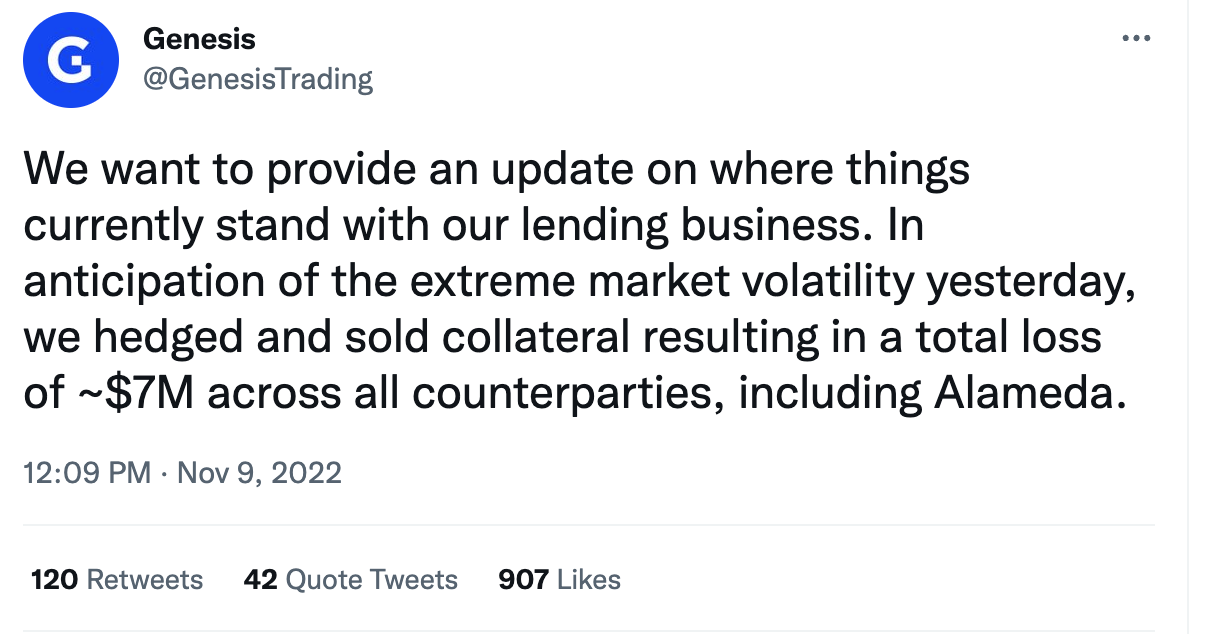Click the 907 like count number
Viewport: 1216px width, 634px height.
(x=523, y=579)
